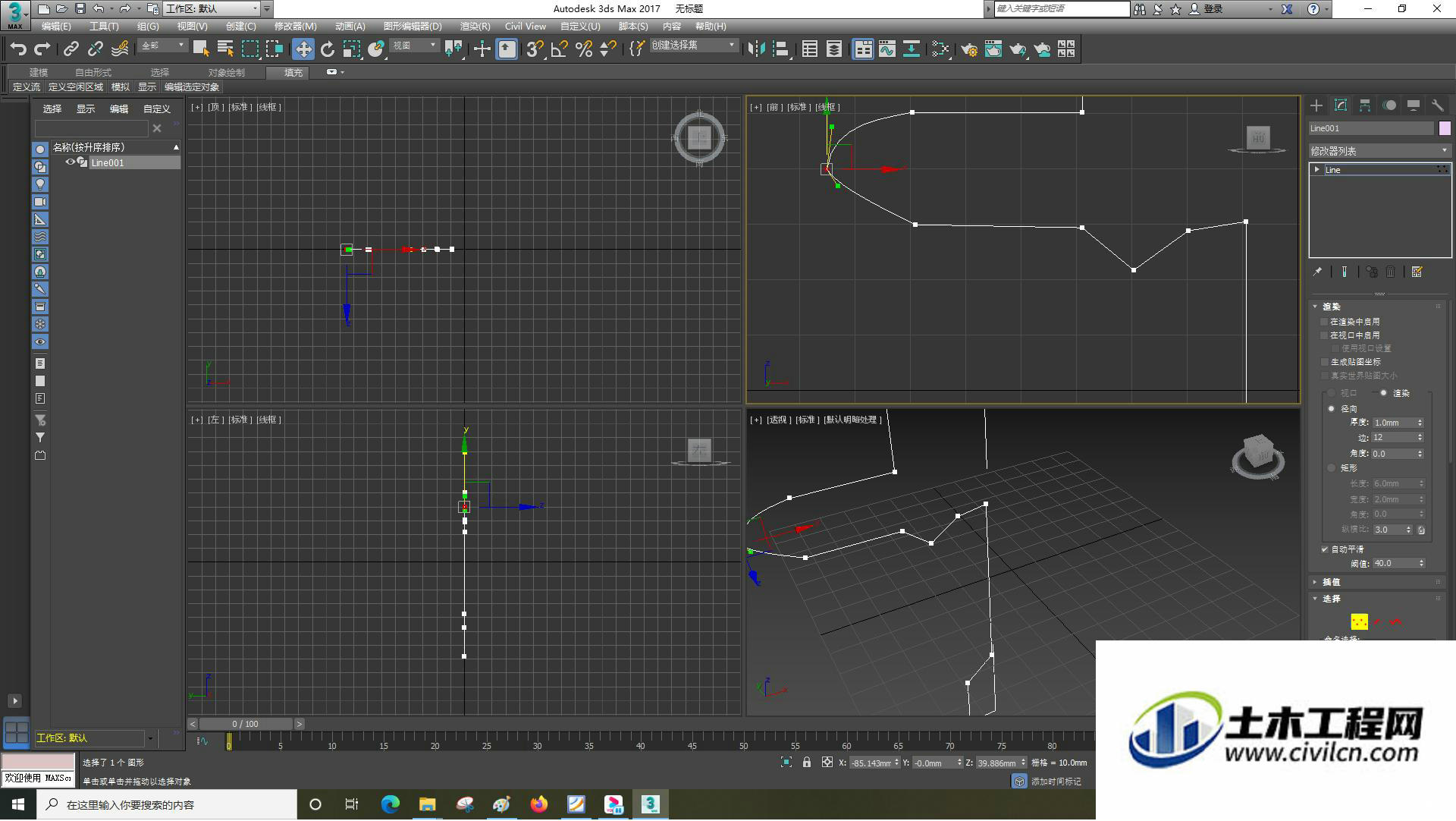Open the Schematic View icon
This screenshot has width=1456, height=821.
tap(912, 49)
